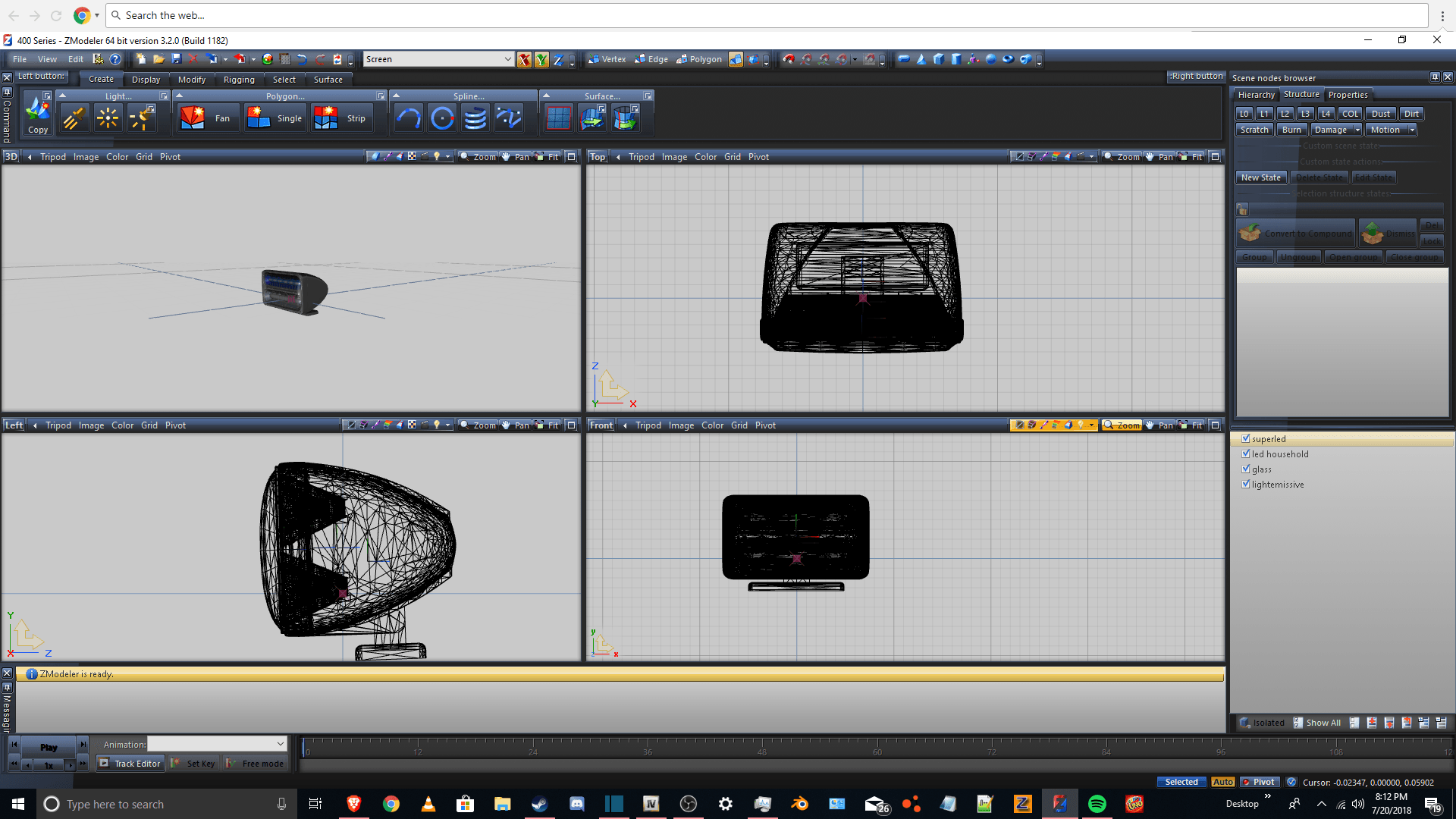Open the Animation name dropdown
The width and height of the screenshot is (1456, 819).
click(x=280, y=744)
